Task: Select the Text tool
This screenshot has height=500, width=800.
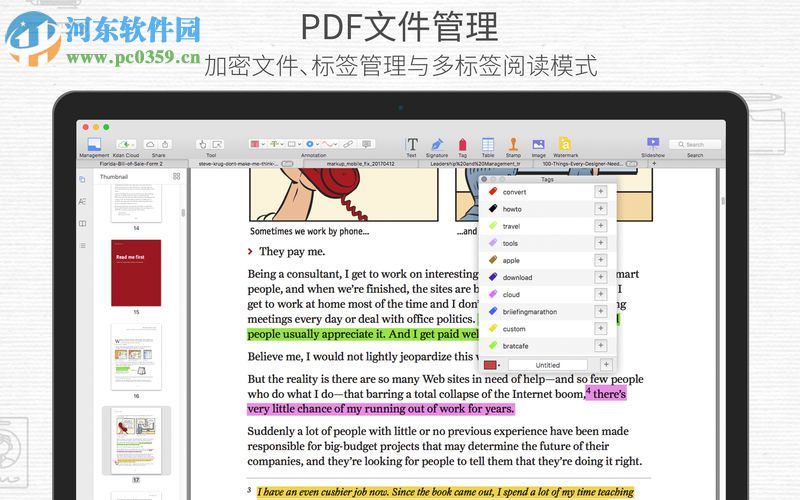Action: [412, 144]
